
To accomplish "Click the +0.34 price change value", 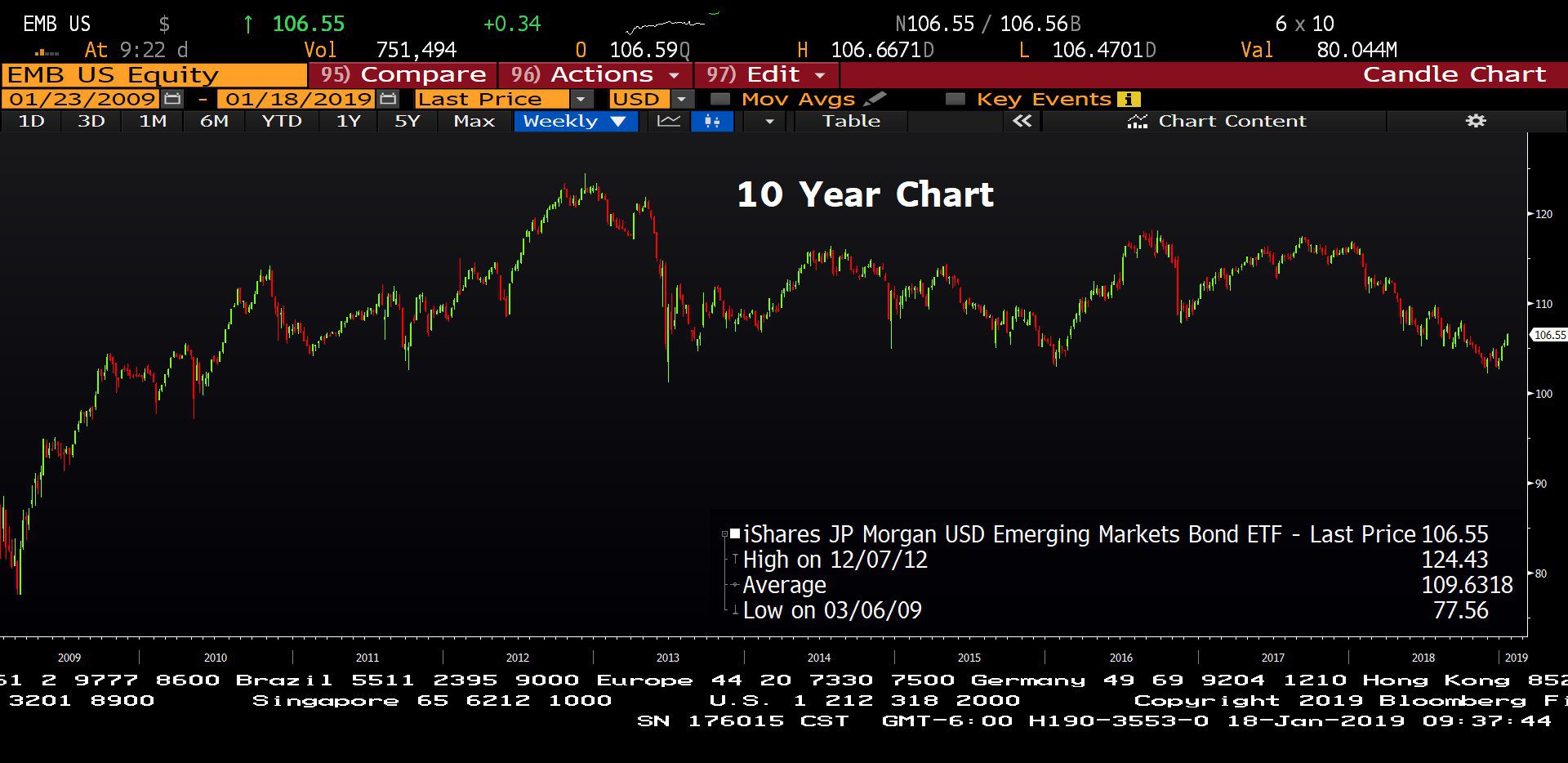I will coord(512,24).
